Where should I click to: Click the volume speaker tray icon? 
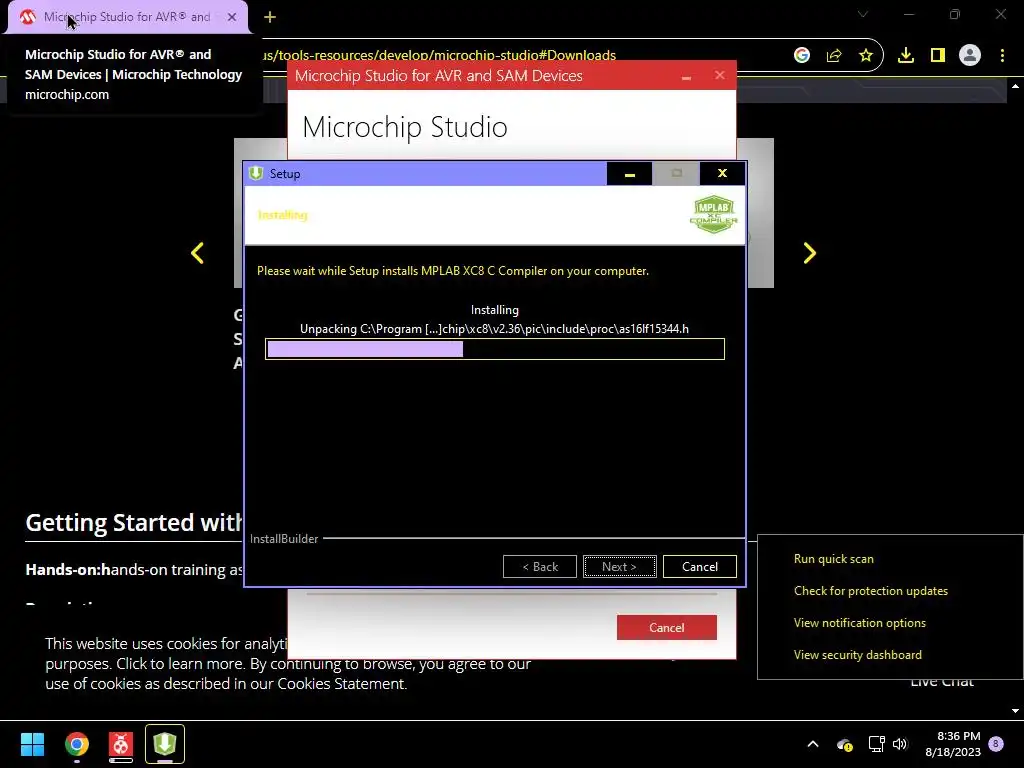pos(900,744)
